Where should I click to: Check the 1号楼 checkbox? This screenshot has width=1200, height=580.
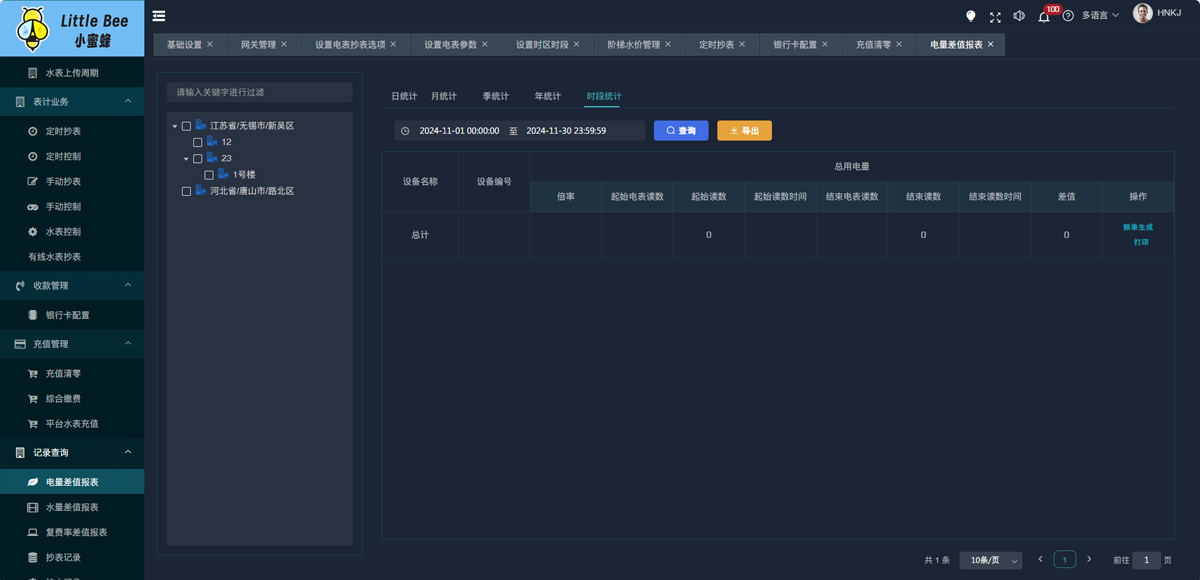pos(209,175)
